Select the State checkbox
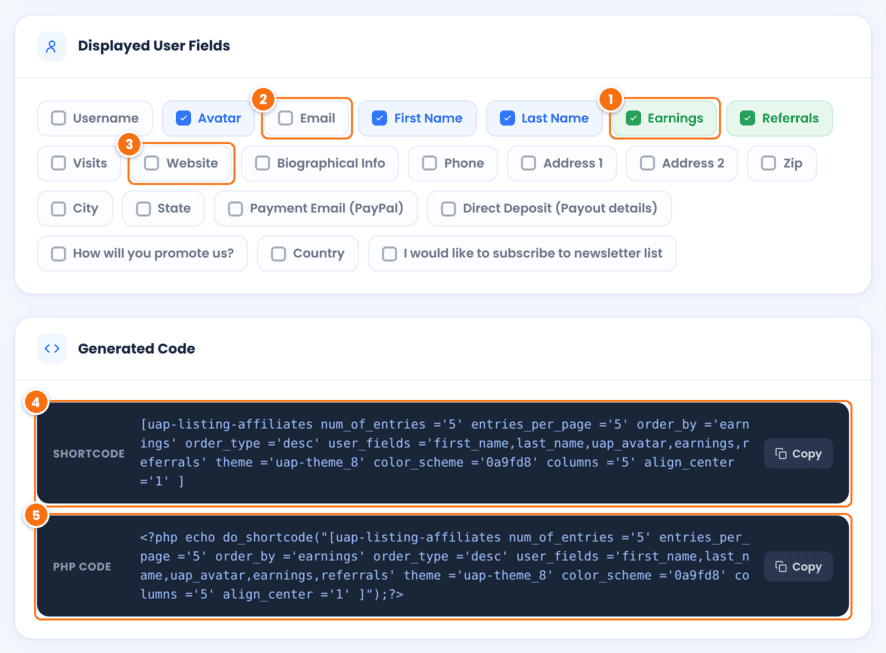Screen dimensions: 886x653 (x=143, y=208)
